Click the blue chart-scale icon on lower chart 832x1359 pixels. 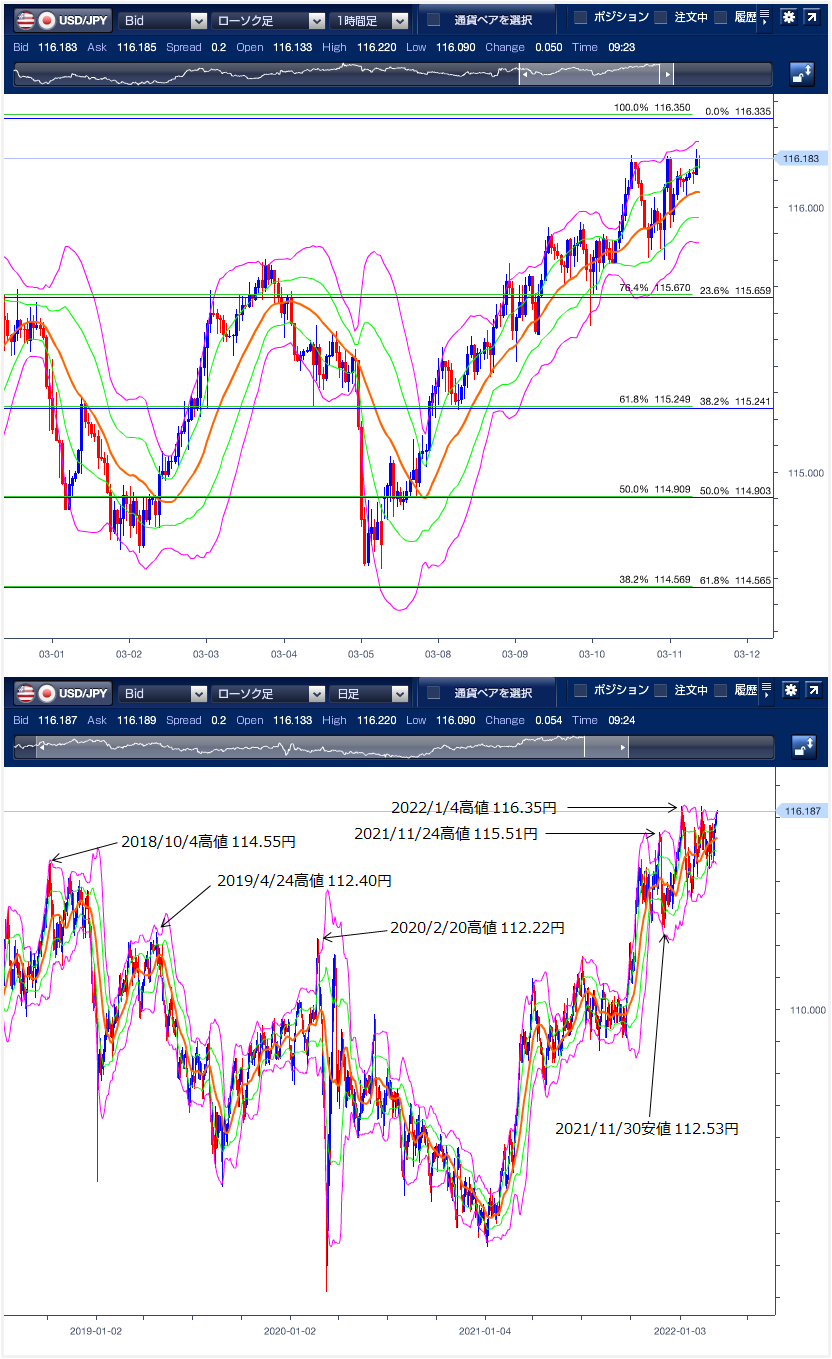point(801,746)
